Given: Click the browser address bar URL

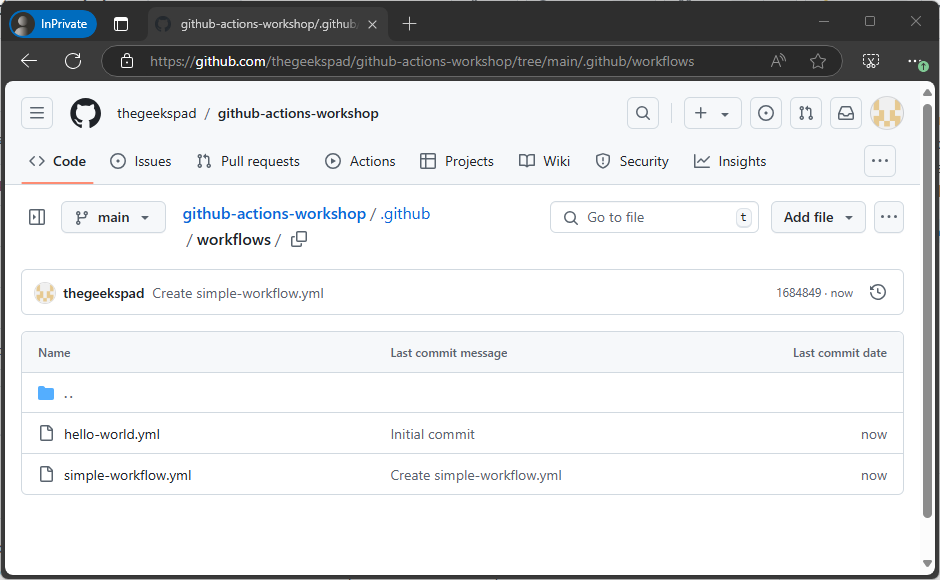Looking at the screenshot, I should 422,61.
